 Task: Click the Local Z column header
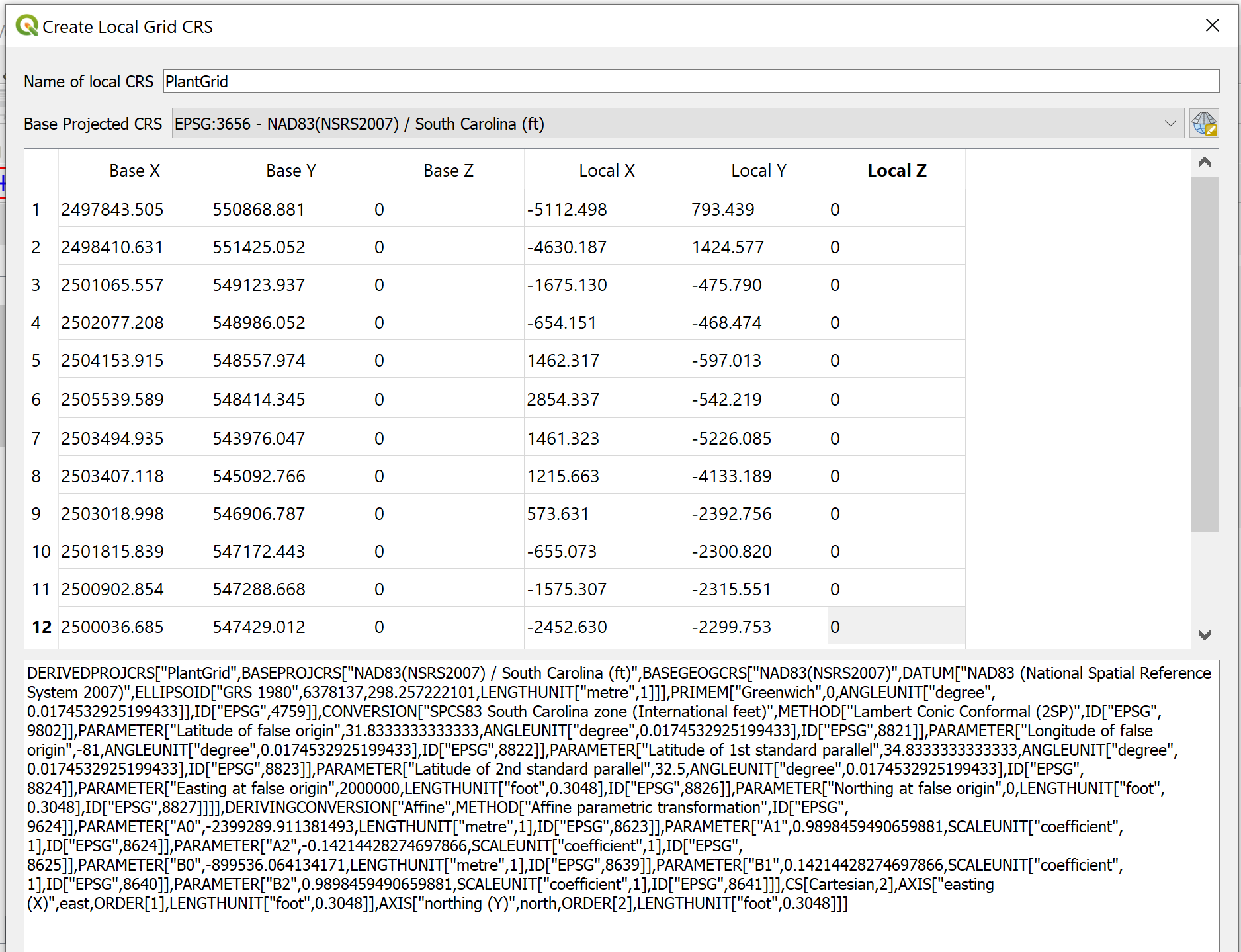coord(896,171)
